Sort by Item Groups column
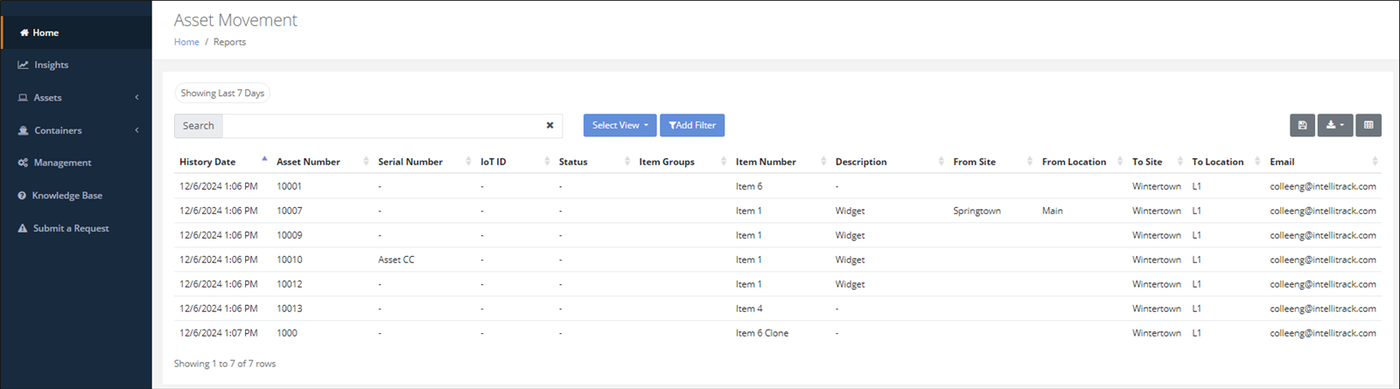 pos(682,161)
